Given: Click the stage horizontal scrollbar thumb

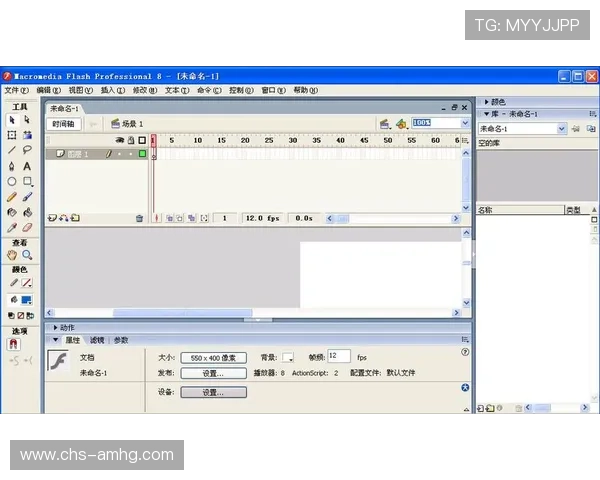Looking at the screenshot, I should click(x=183, y=313).
